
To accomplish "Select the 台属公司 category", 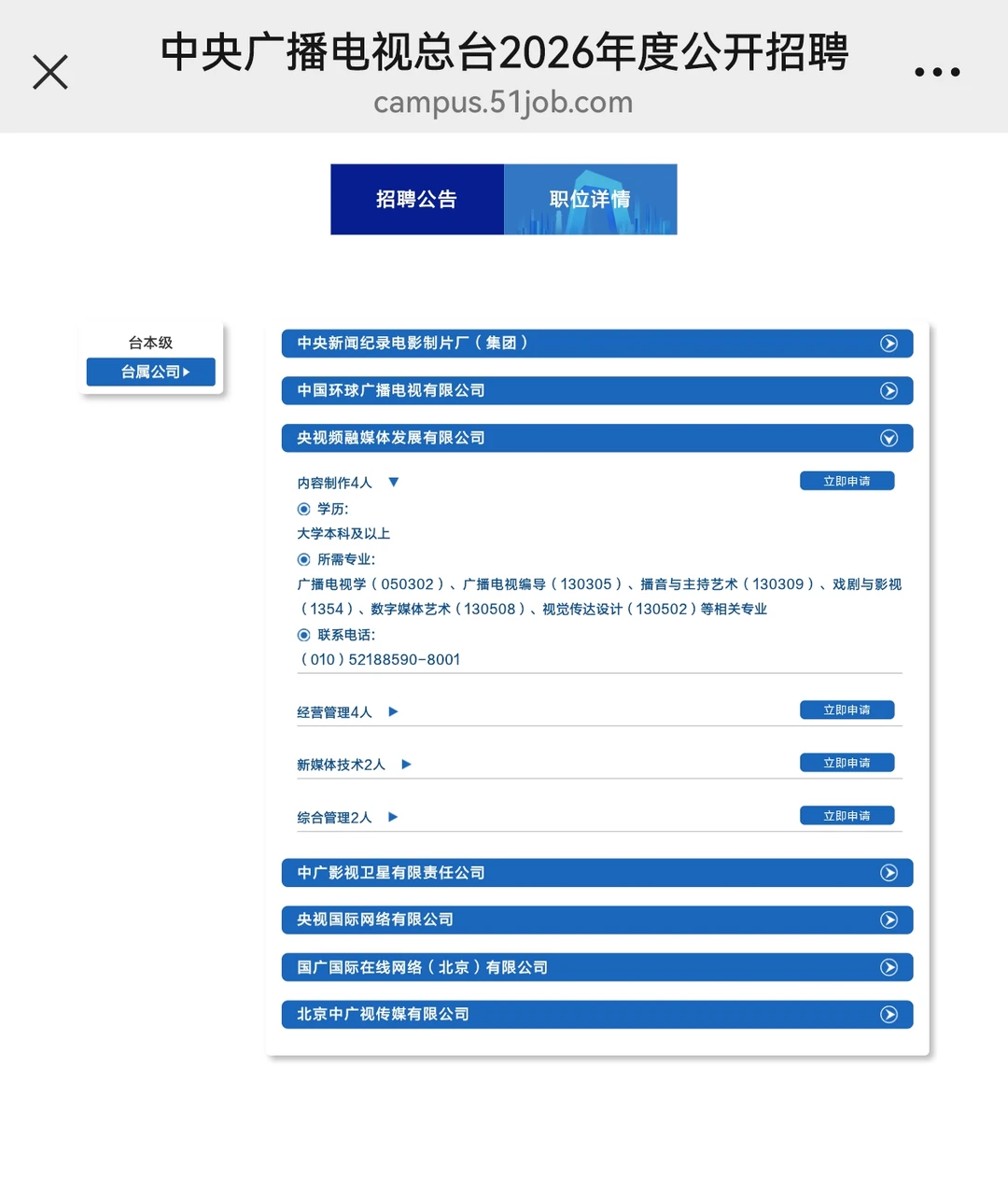I will click(x=151, y=372).
